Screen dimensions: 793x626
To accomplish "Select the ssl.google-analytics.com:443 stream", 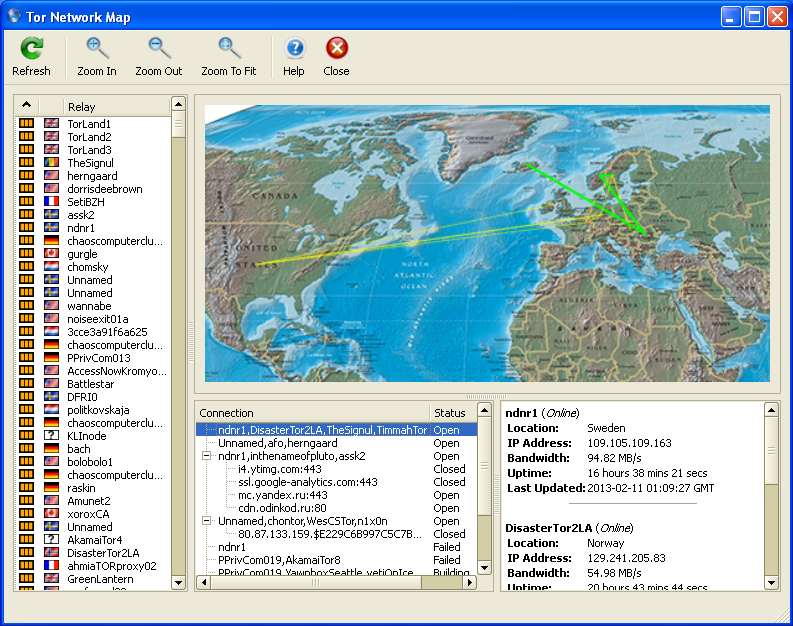I will pos(308,482).
